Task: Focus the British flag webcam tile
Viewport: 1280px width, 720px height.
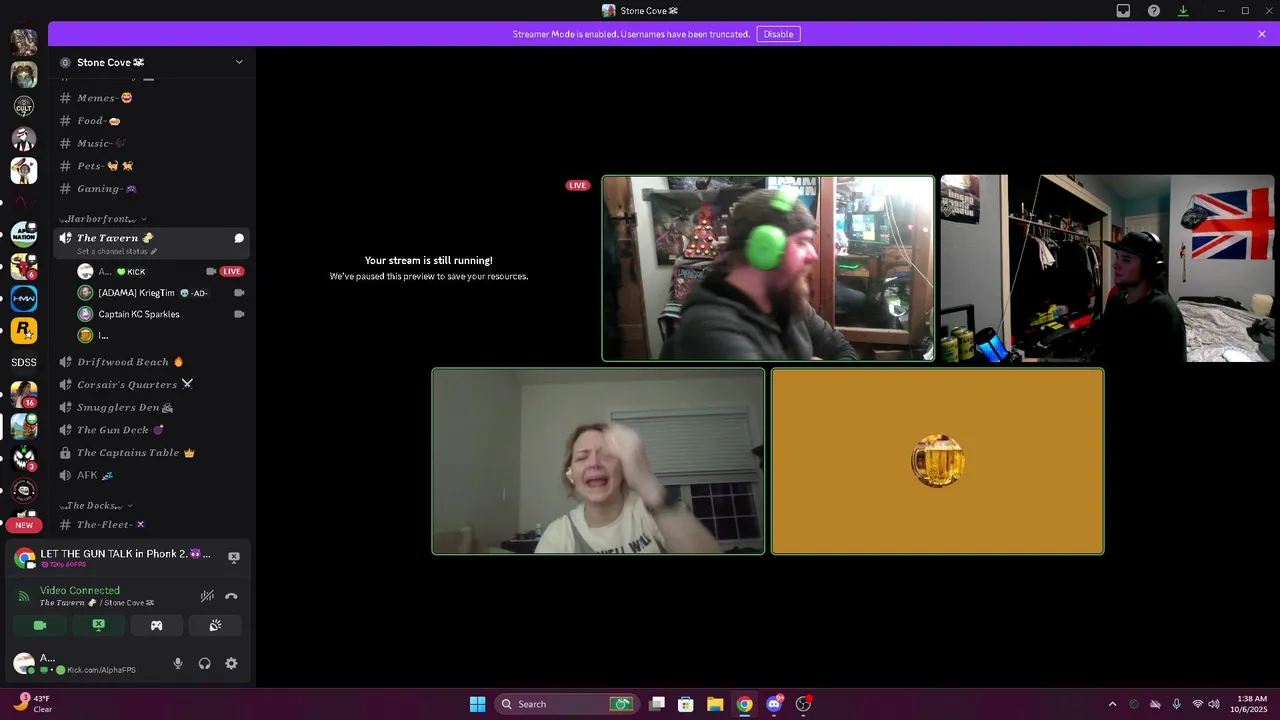Action: (x=1107, y=268)
